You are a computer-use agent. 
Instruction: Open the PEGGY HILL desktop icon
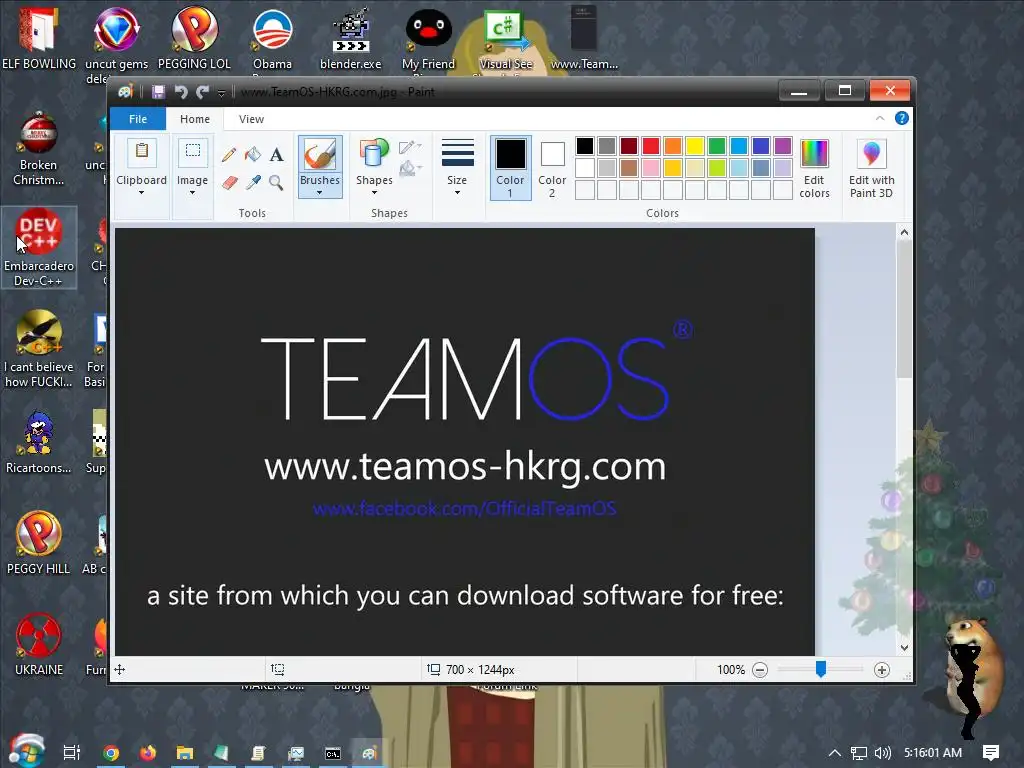pos(39,543)
